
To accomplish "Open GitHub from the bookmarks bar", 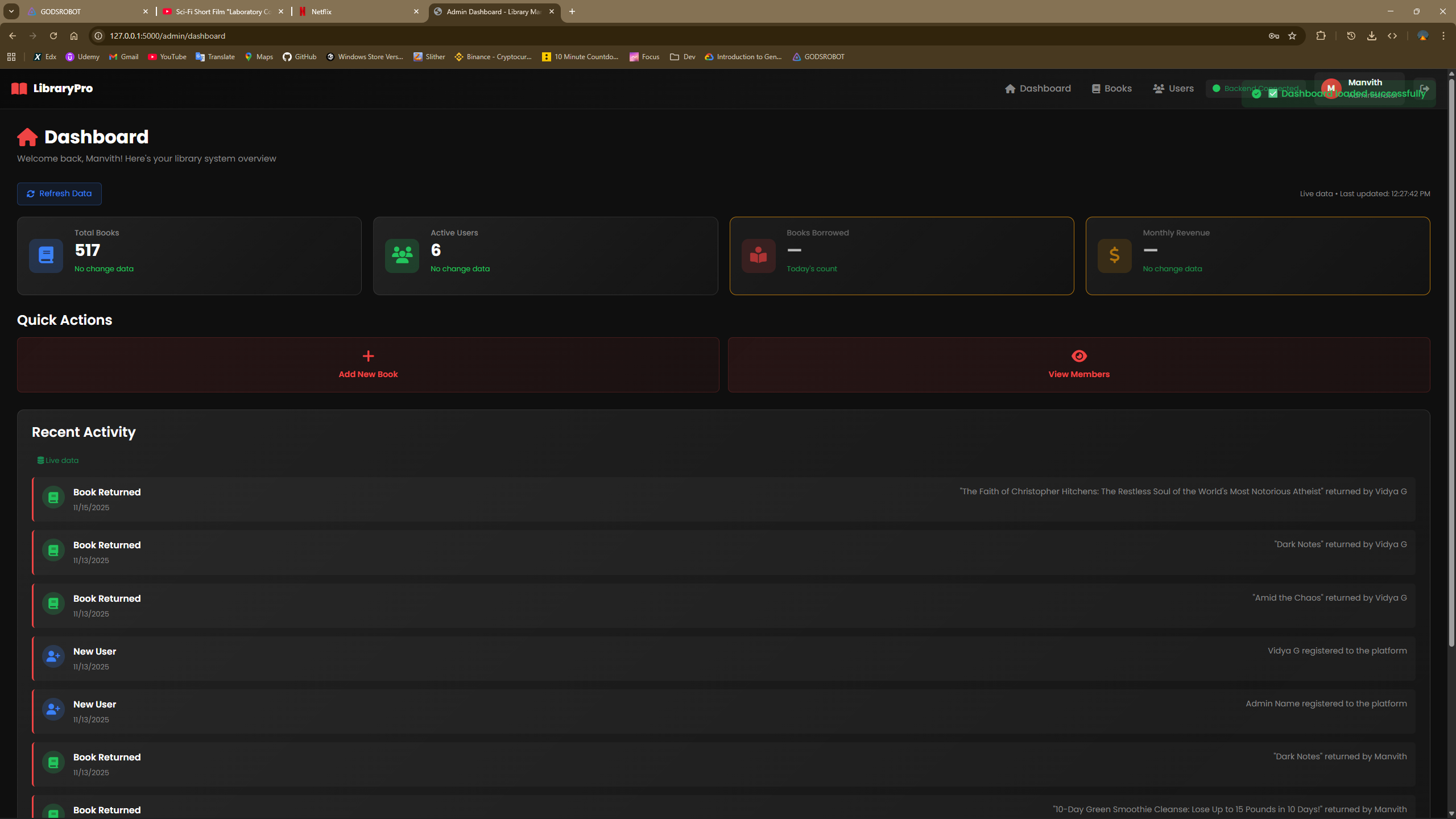I will pyautogui.click(x=300, y=57).
